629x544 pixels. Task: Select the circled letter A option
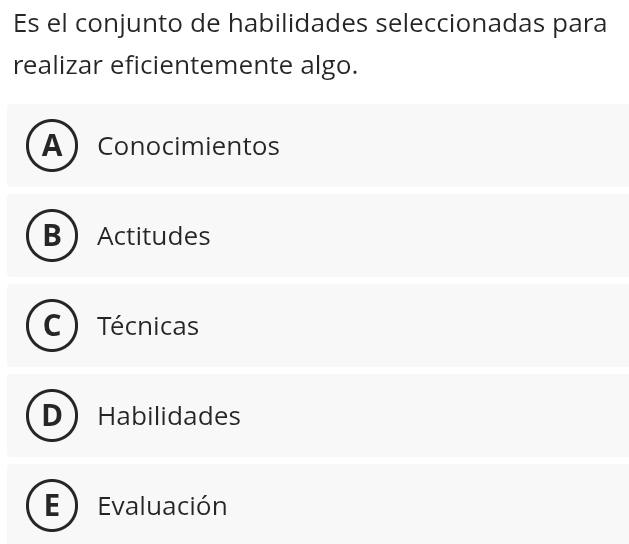pos(52,145)
